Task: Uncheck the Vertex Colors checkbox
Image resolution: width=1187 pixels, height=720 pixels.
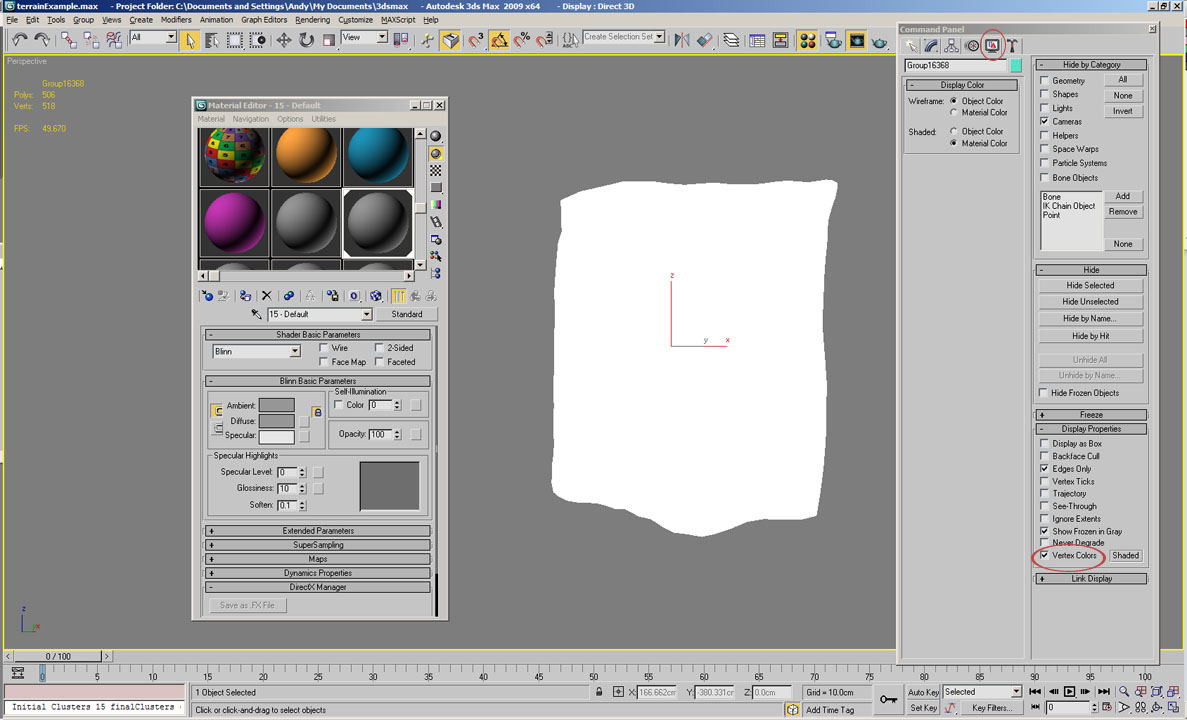Action: pyautogui.click(x=1045, y=555)
